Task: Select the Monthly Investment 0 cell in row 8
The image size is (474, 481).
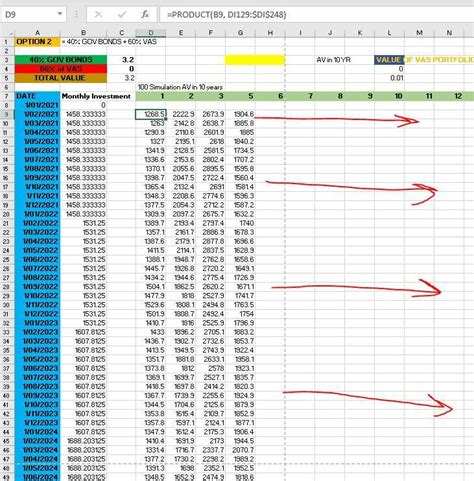Action: [84, 105]
